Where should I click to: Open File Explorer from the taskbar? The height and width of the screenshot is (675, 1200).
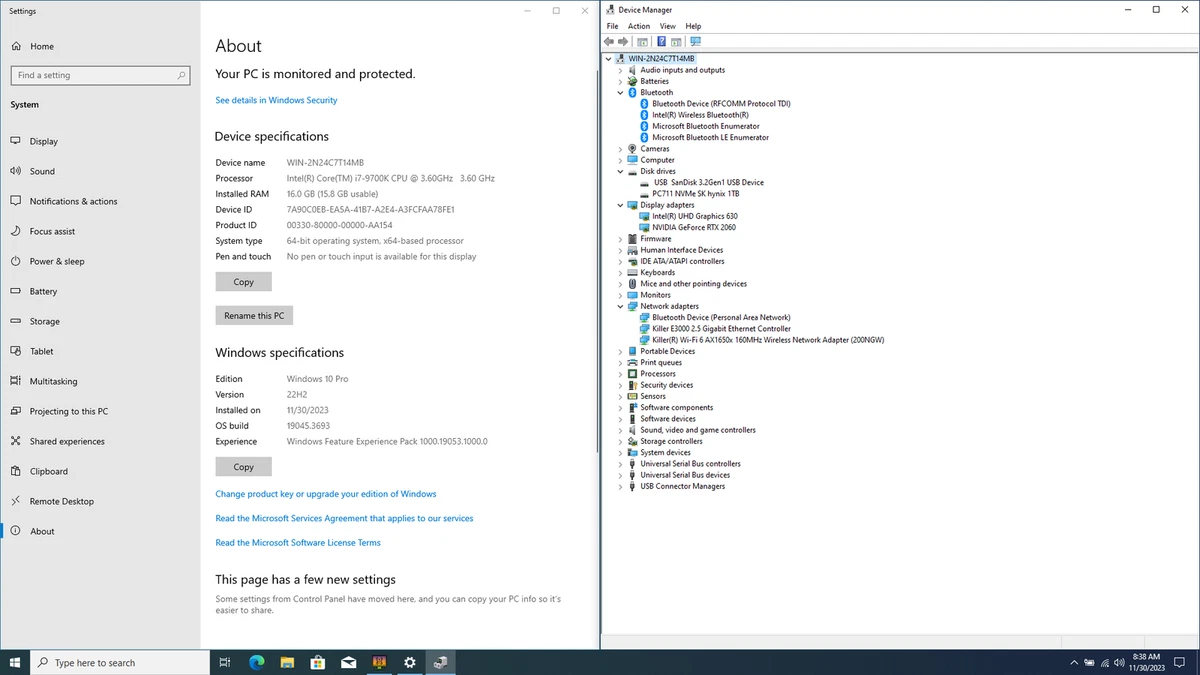(287, 662)
